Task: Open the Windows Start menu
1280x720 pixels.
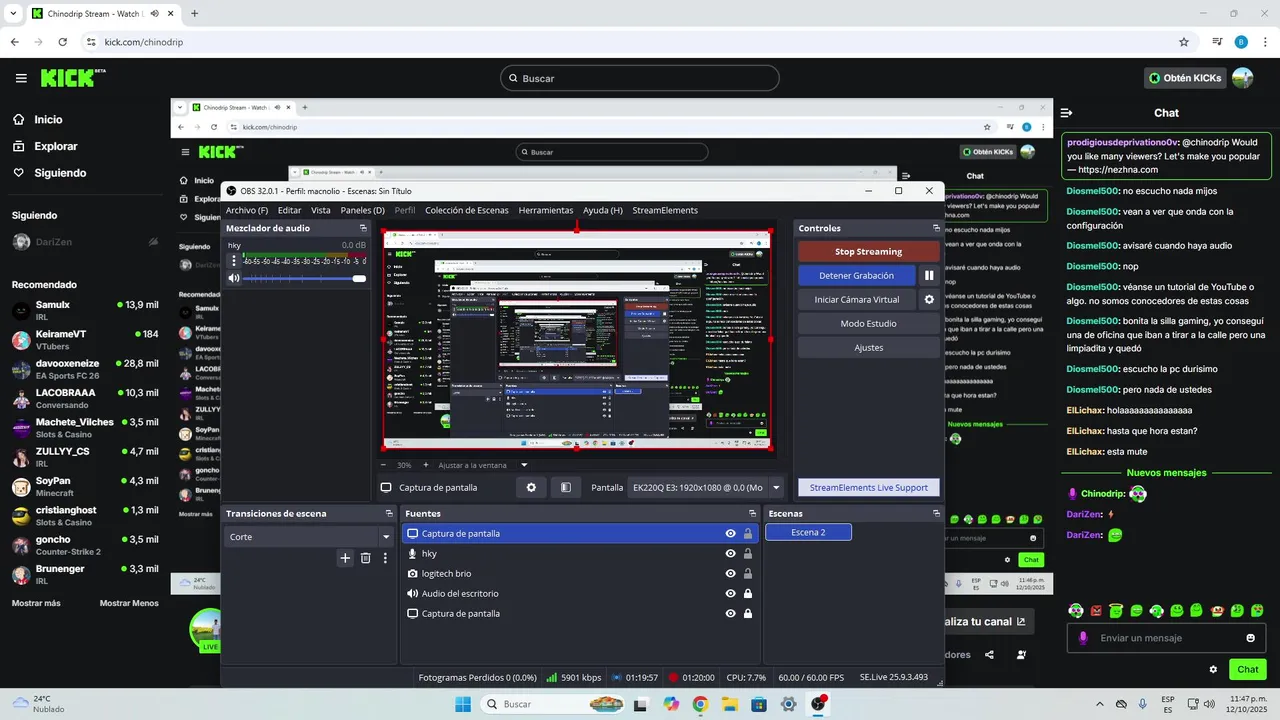Action: click(463, 704)
